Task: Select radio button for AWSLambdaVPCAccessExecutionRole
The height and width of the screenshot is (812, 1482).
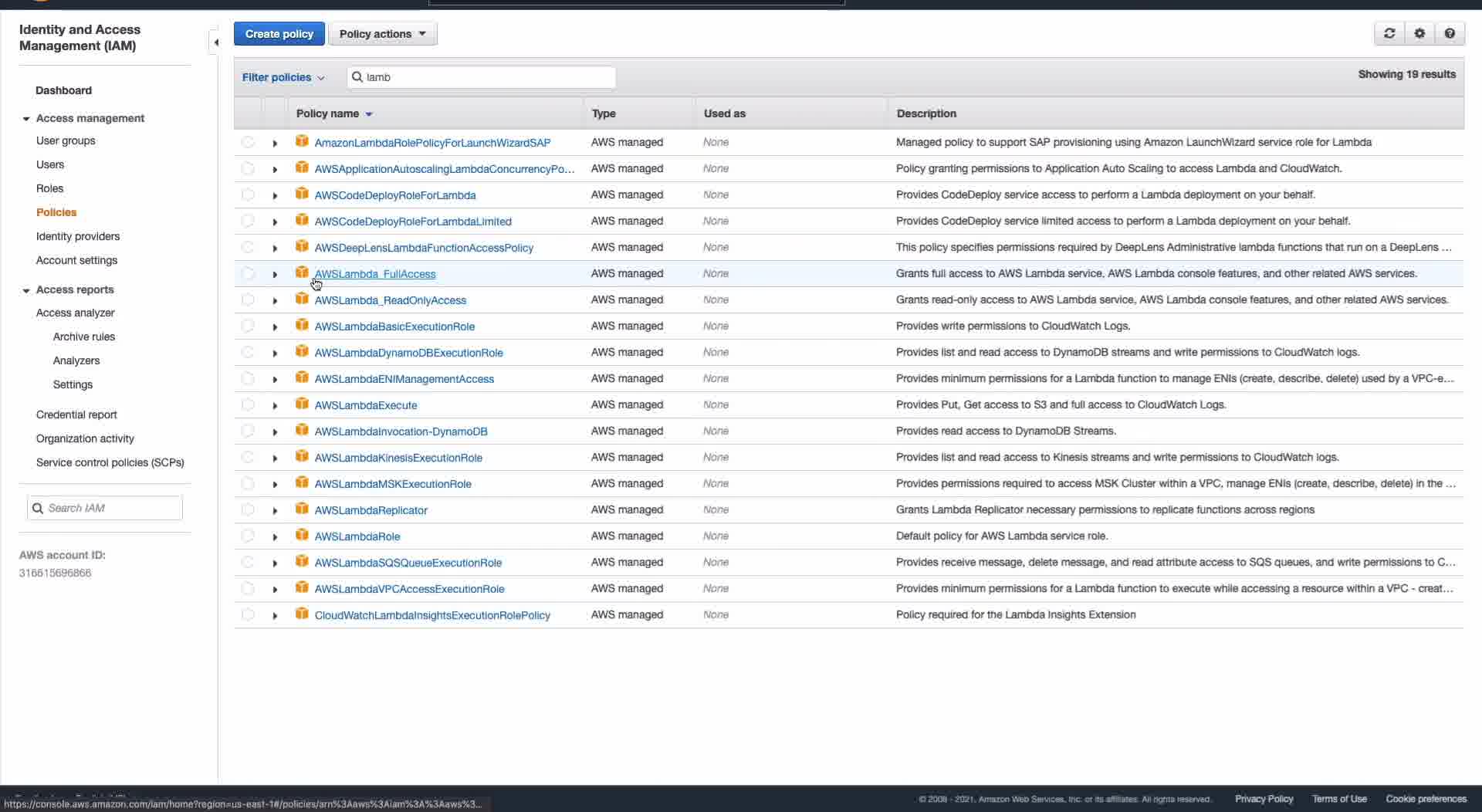Action: click(248, 588)
